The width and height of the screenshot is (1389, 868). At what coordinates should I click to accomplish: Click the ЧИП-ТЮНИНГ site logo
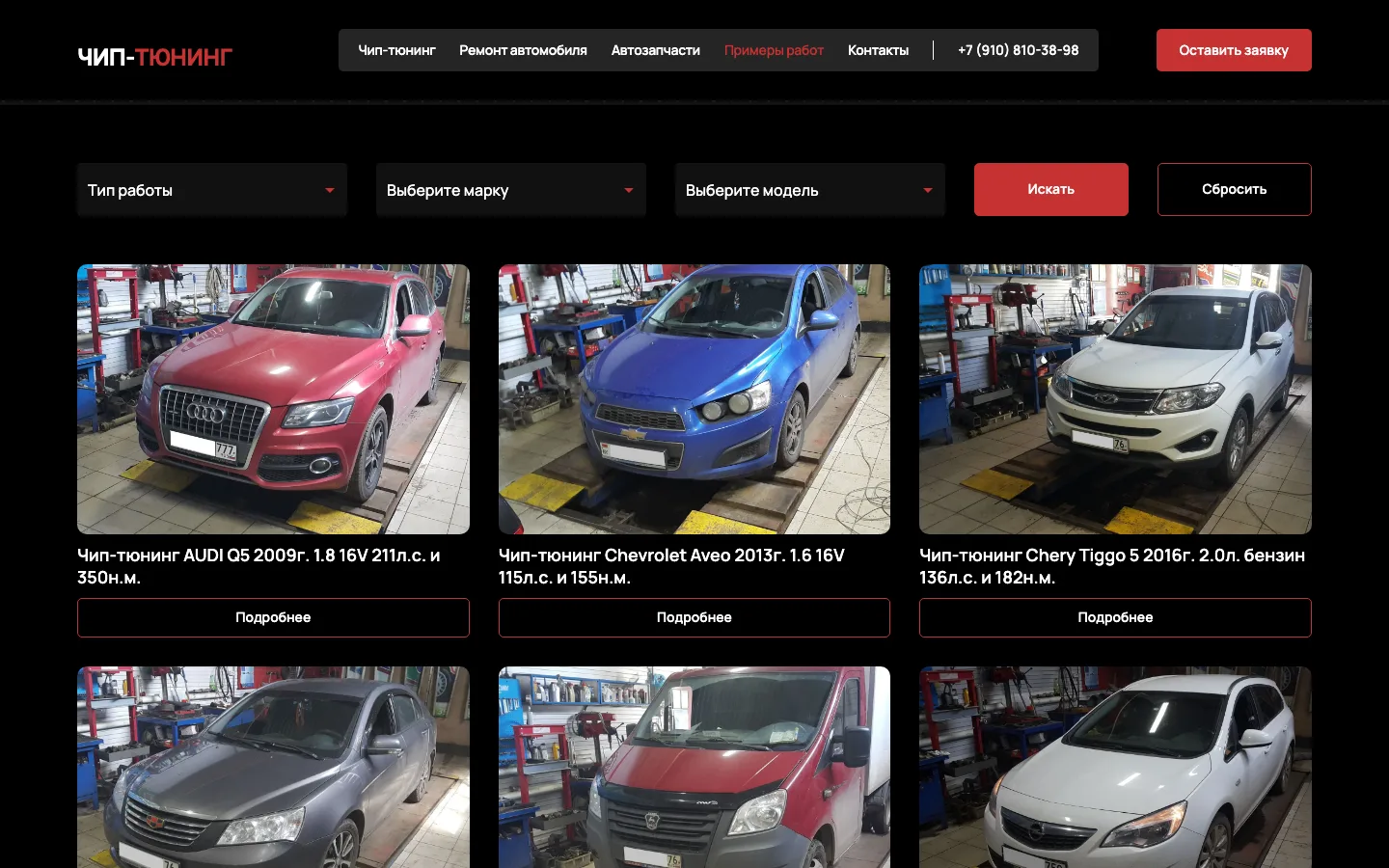(x=155, y=57)
